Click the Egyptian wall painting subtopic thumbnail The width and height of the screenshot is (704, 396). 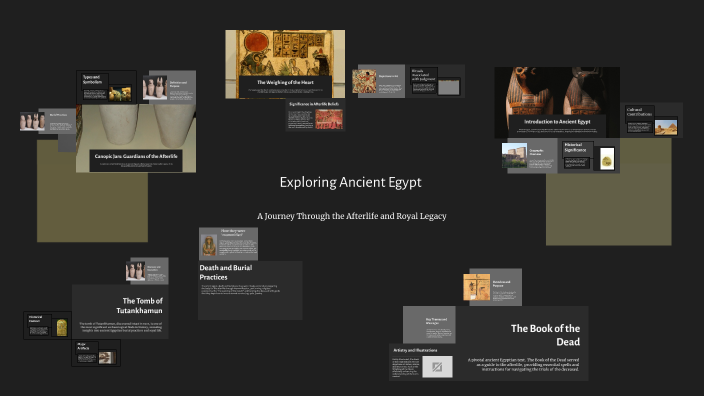[x=364, y=81]
